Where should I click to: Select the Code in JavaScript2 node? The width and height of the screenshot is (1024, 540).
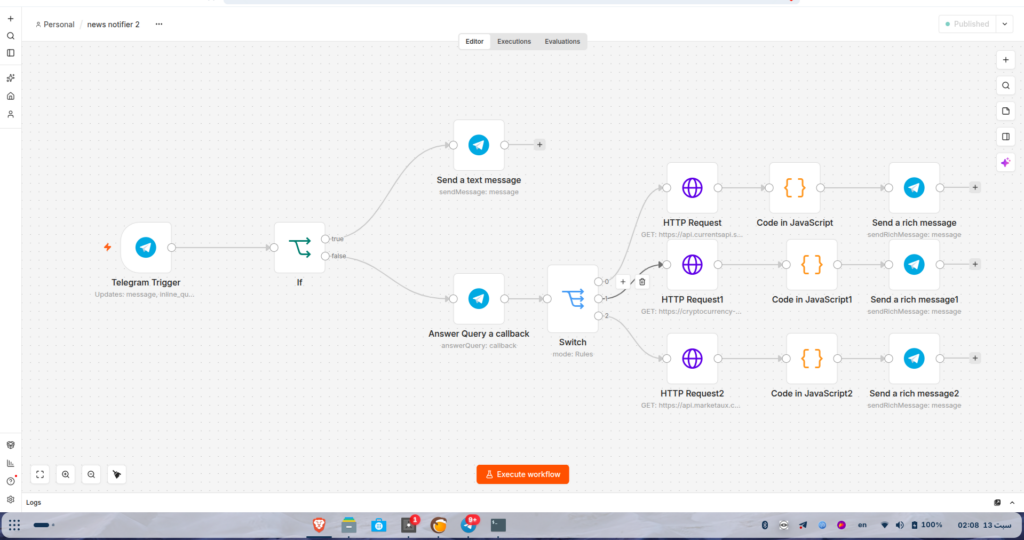812,358
